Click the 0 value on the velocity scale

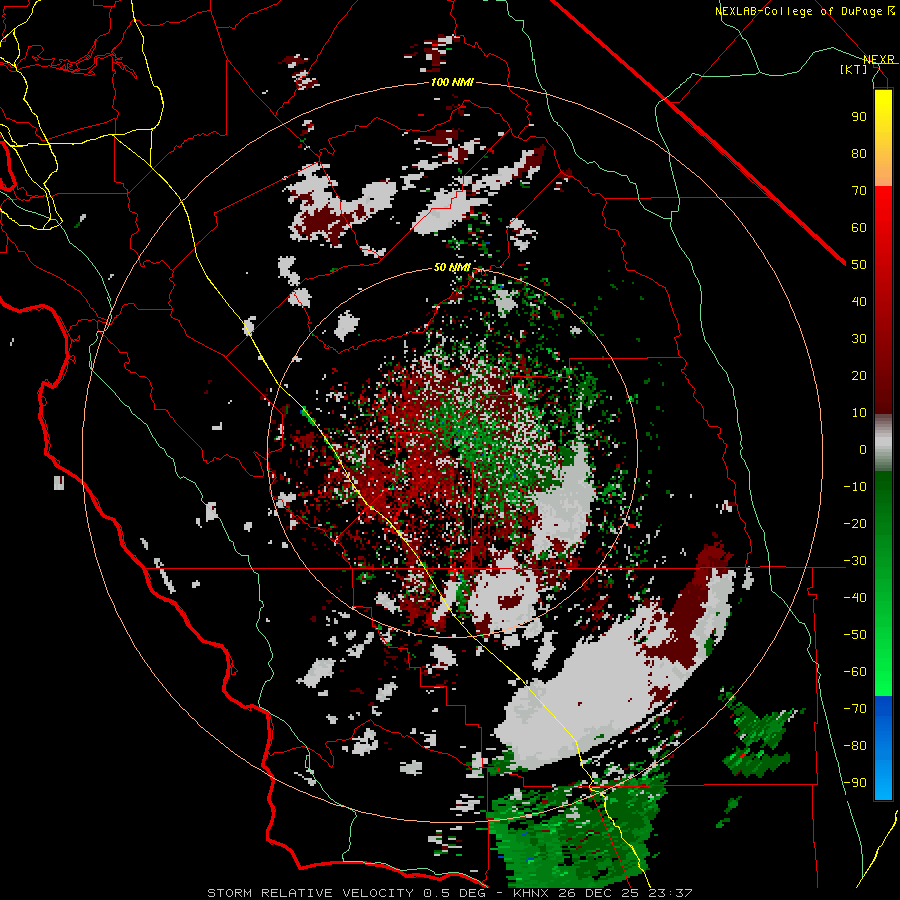[863, 449]
